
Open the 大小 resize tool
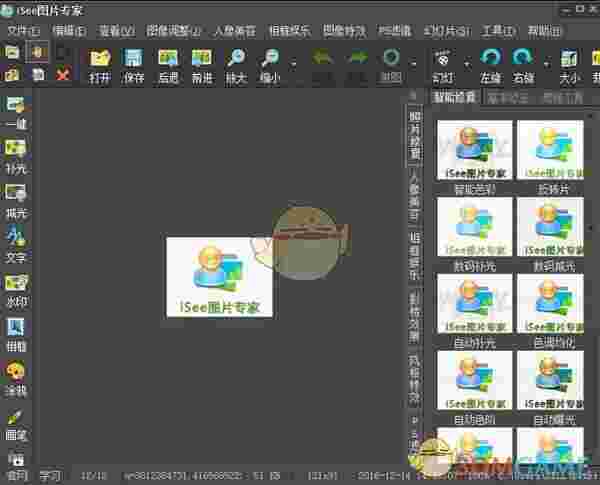569,66
